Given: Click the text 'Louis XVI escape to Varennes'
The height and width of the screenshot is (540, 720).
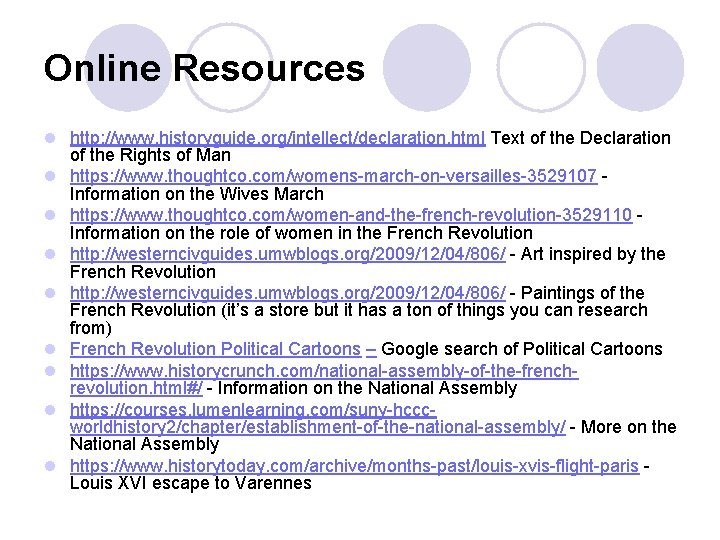Looking at the screenshot, I should 191,484.
